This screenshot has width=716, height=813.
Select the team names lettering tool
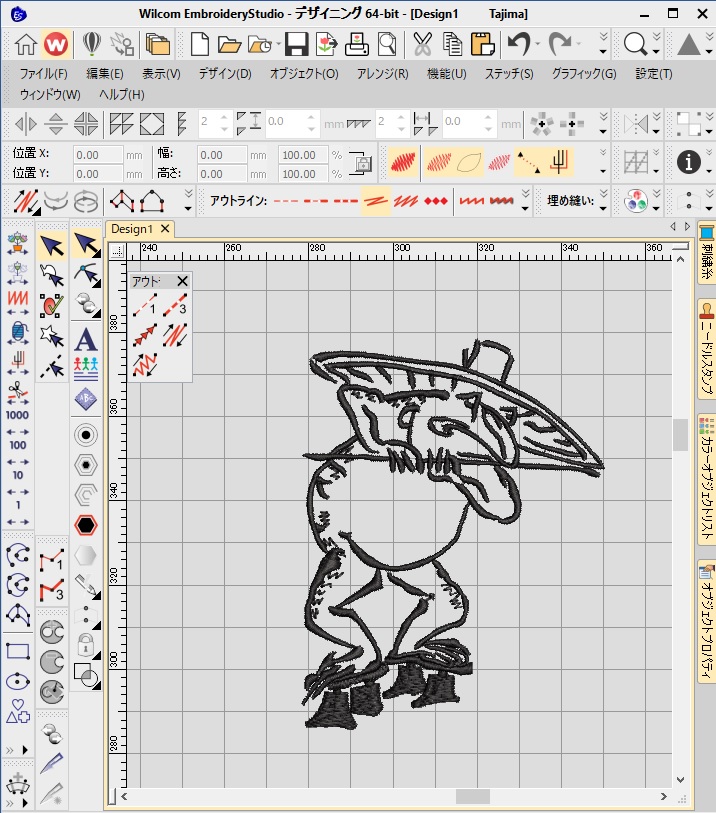[86, 369]
